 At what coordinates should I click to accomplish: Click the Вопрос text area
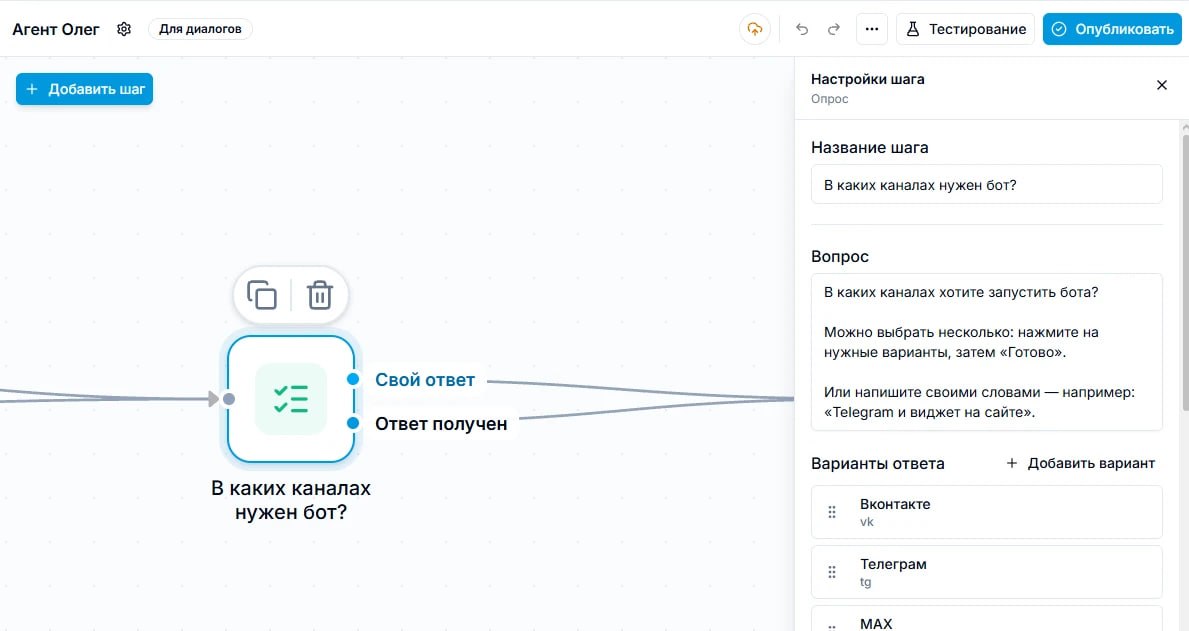[x=987, y=352]
